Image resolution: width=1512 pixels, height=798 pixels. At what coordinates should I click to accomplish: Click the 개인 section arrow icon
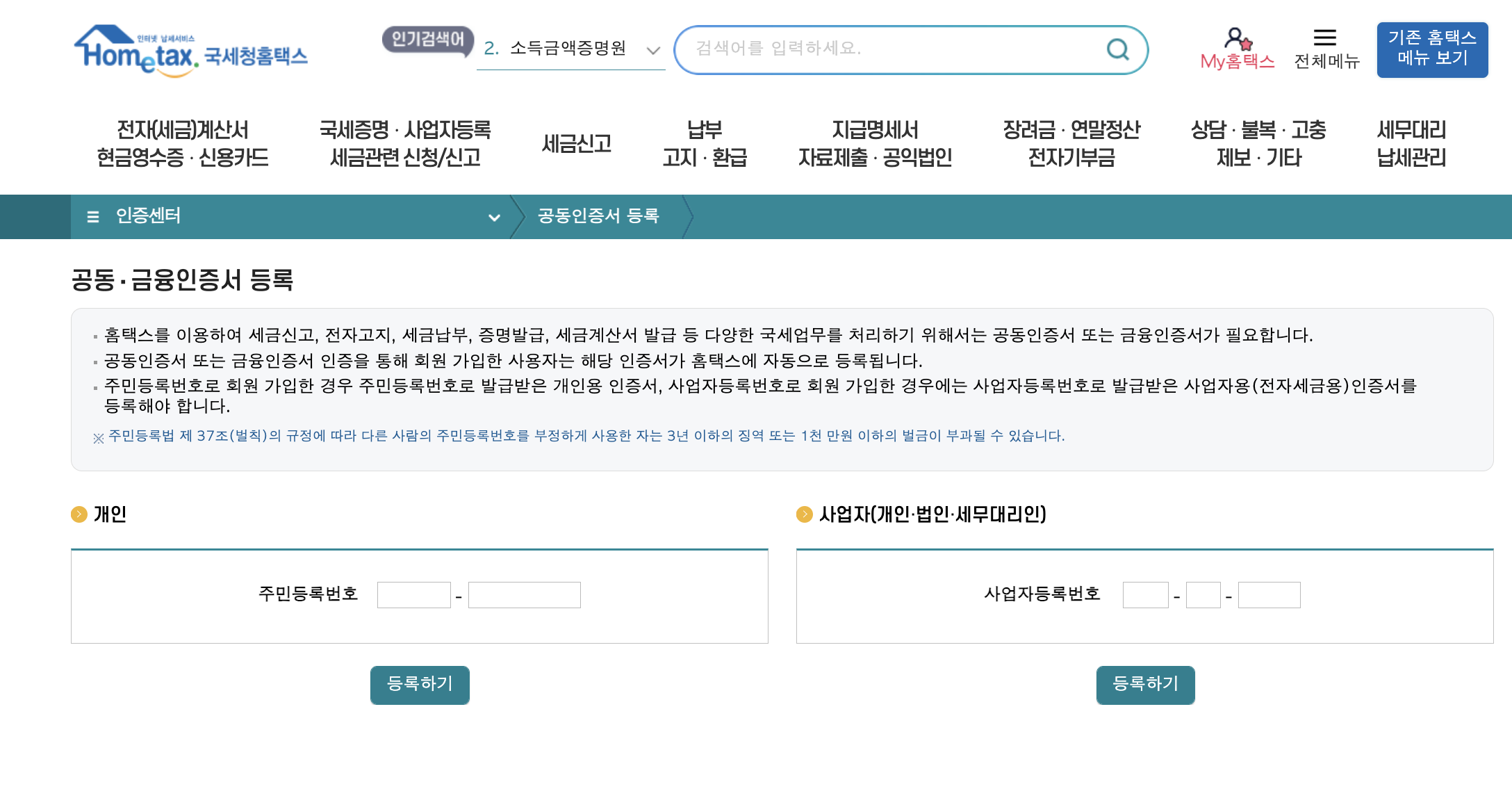pos(79,514)
